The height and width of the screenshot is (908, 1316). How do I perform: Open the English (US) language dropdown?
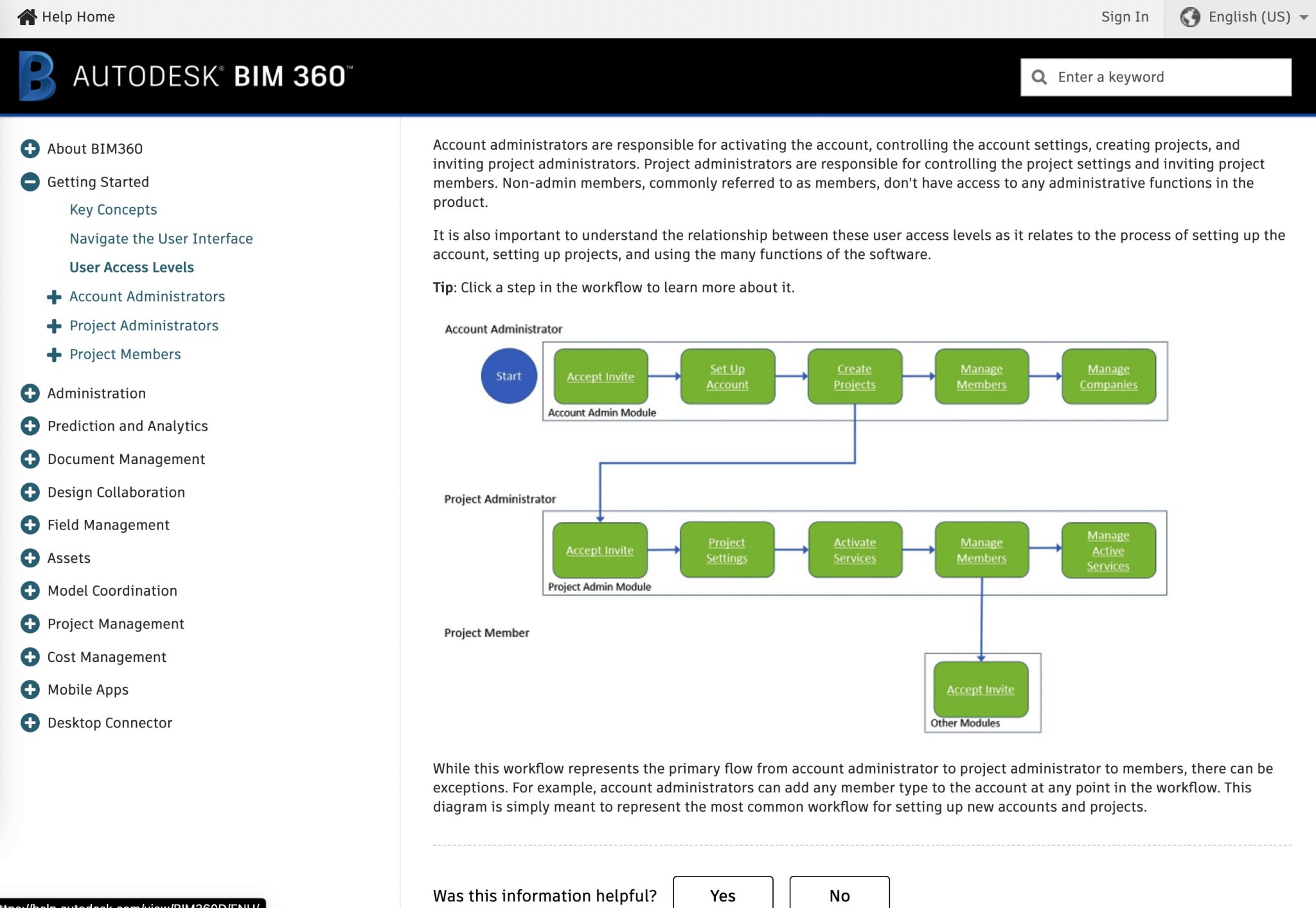coord(1244,17)
